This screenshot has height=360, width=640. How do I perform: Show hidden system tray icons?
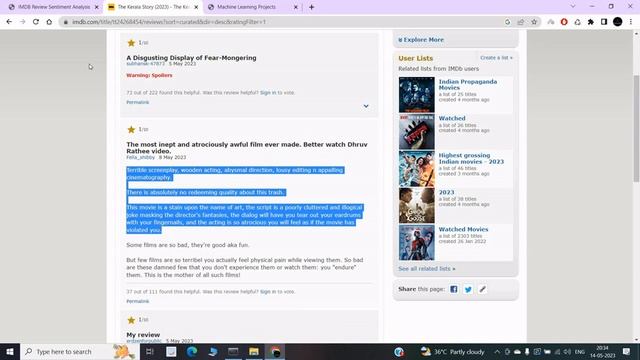pos(497,351)
